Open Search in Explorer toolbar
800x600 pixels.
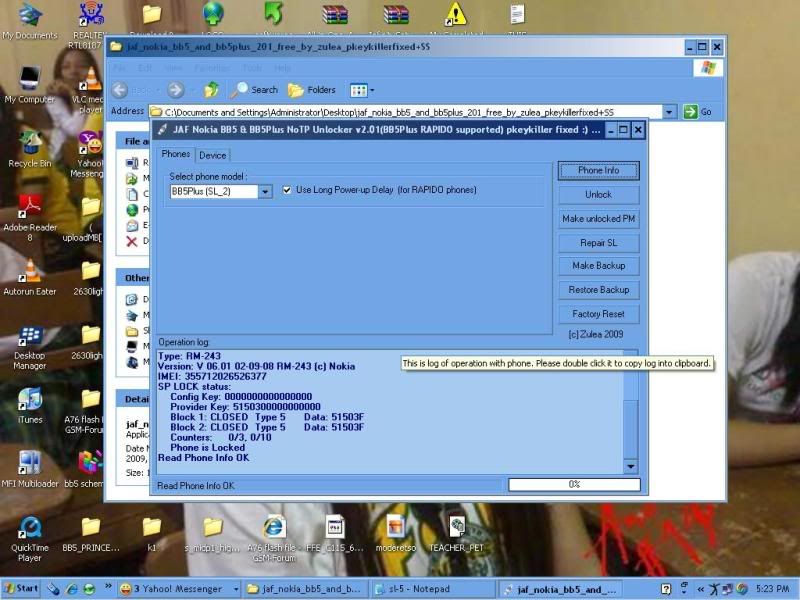[254, 90]
